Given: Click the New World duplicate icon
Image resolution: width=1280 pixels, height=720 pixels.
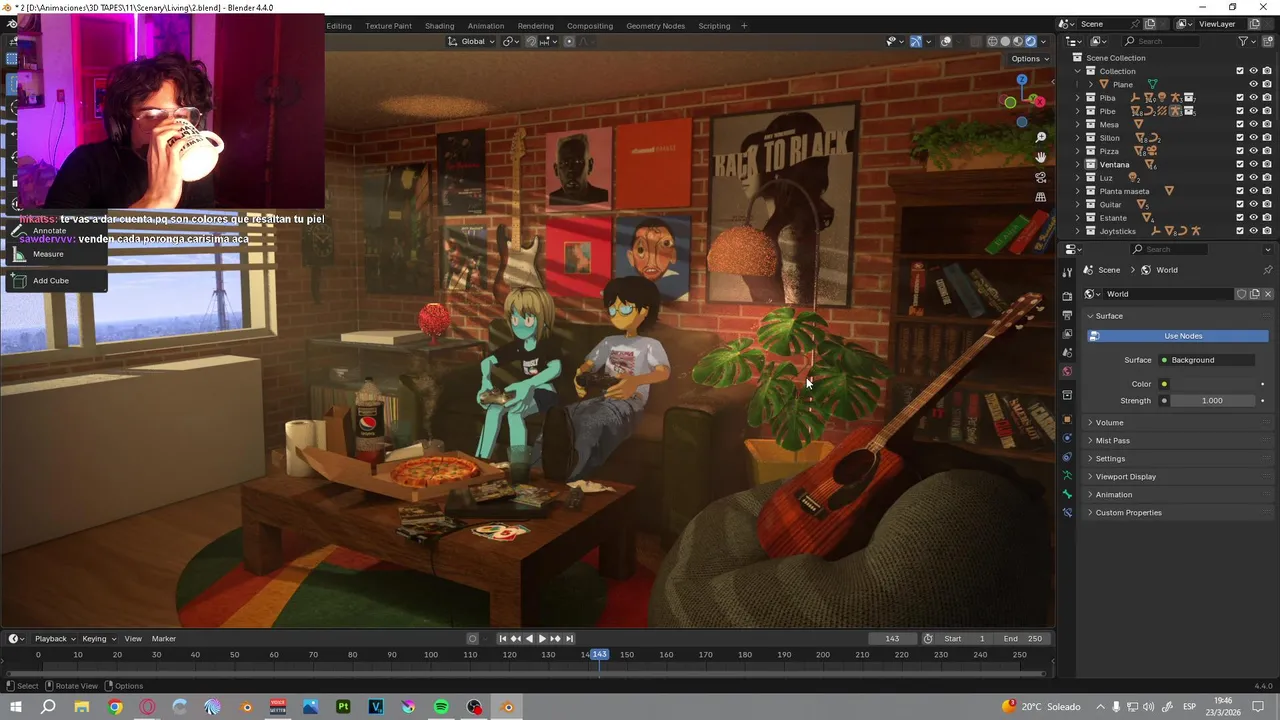Looking at the screenshot, I should point(1255,294).
